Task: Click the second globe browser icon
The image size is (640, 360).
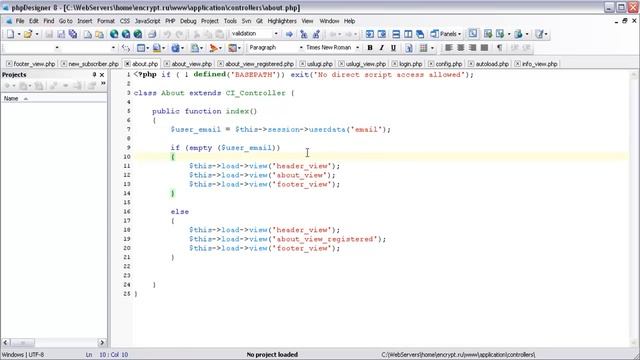Action: pyautogui.click(x=126, y=34)
